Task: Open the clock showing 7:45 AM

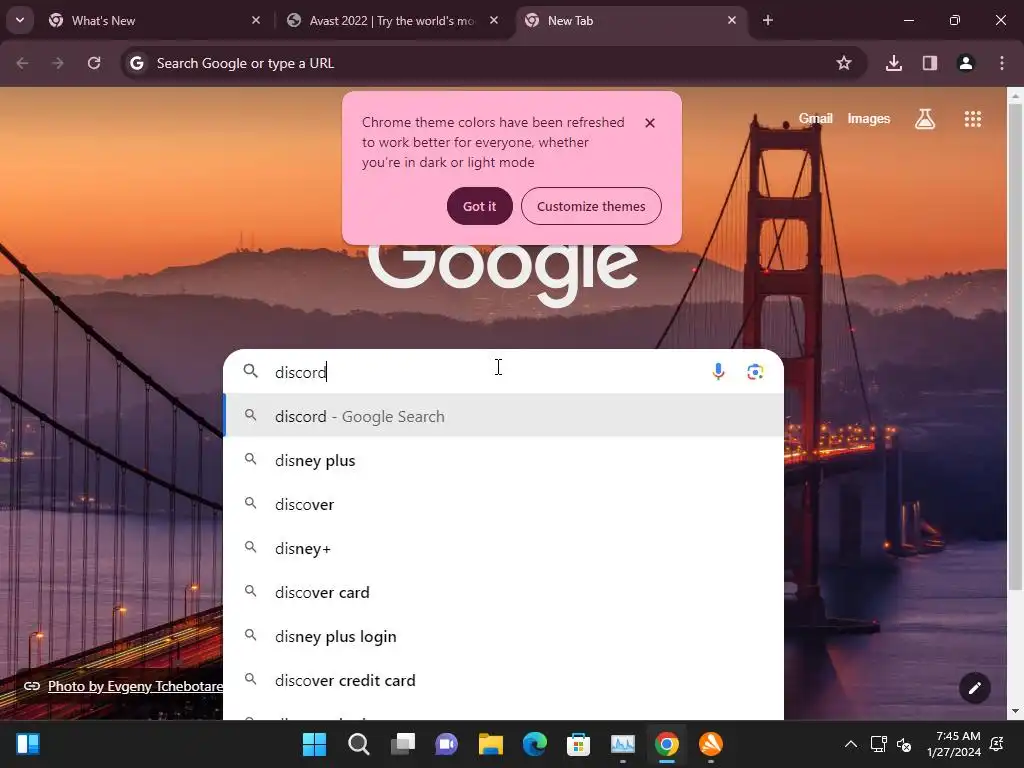Action: (x=953, y=744)
